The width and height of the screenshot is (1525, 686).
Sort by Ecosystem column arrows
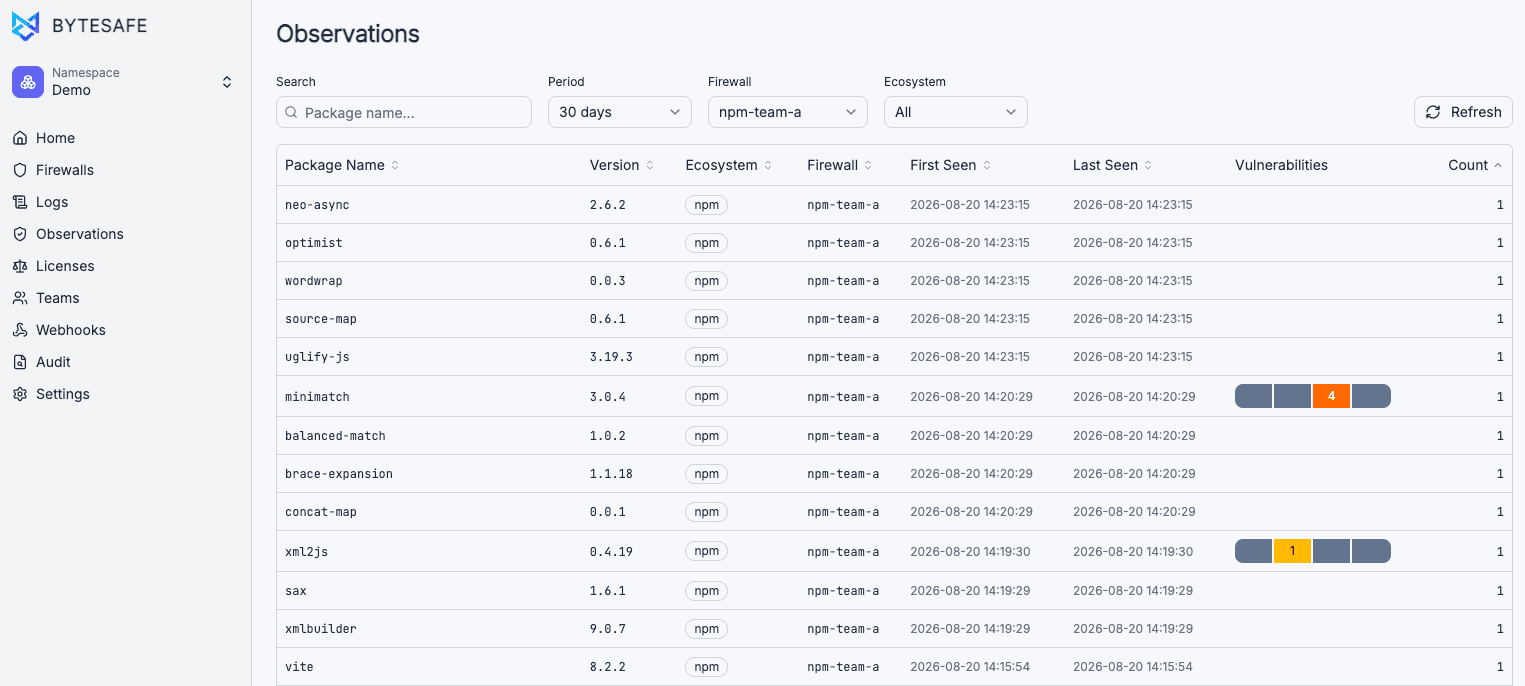(768, 165)
